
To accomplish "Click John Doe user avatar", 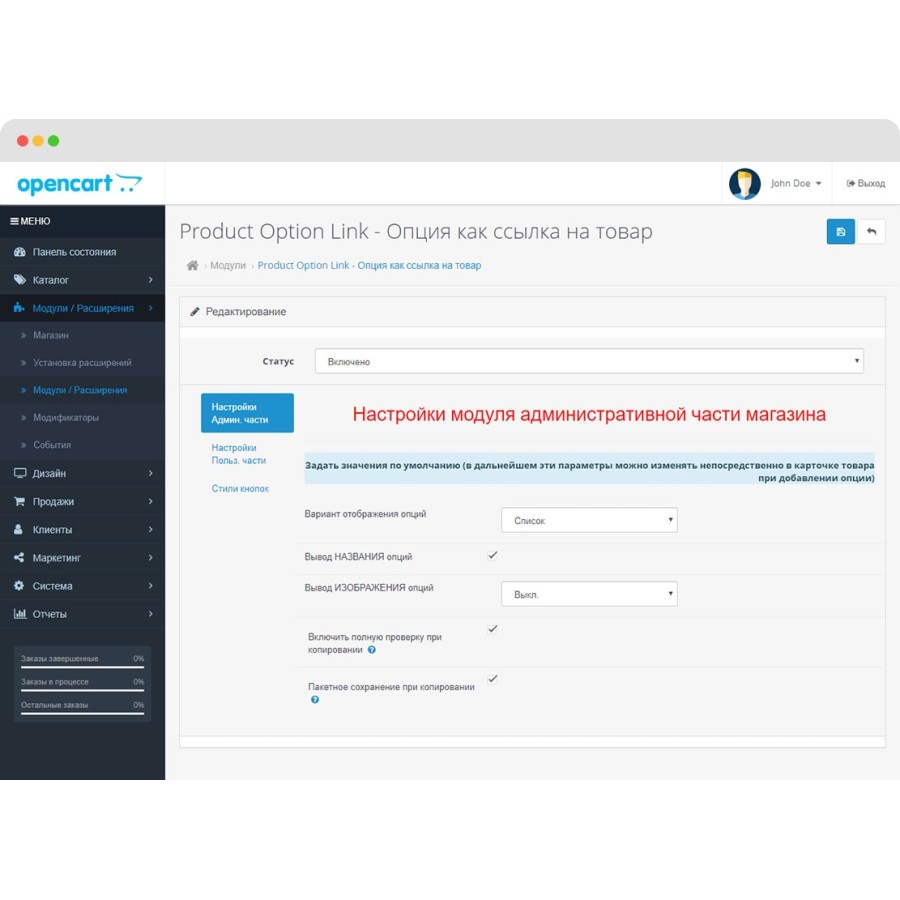I will 744,184.
